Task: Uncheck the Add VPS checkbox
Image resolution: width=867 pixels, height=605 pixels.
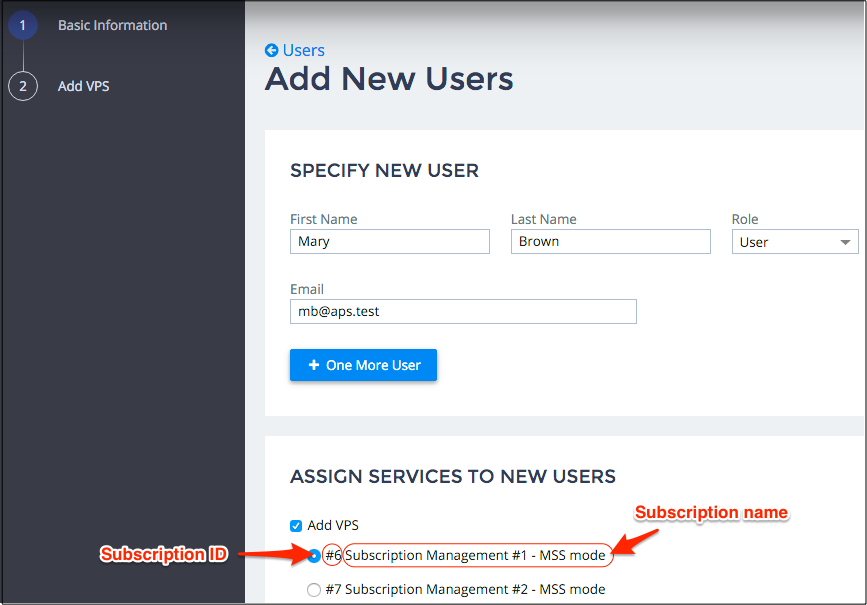Action: pos(296,526)
